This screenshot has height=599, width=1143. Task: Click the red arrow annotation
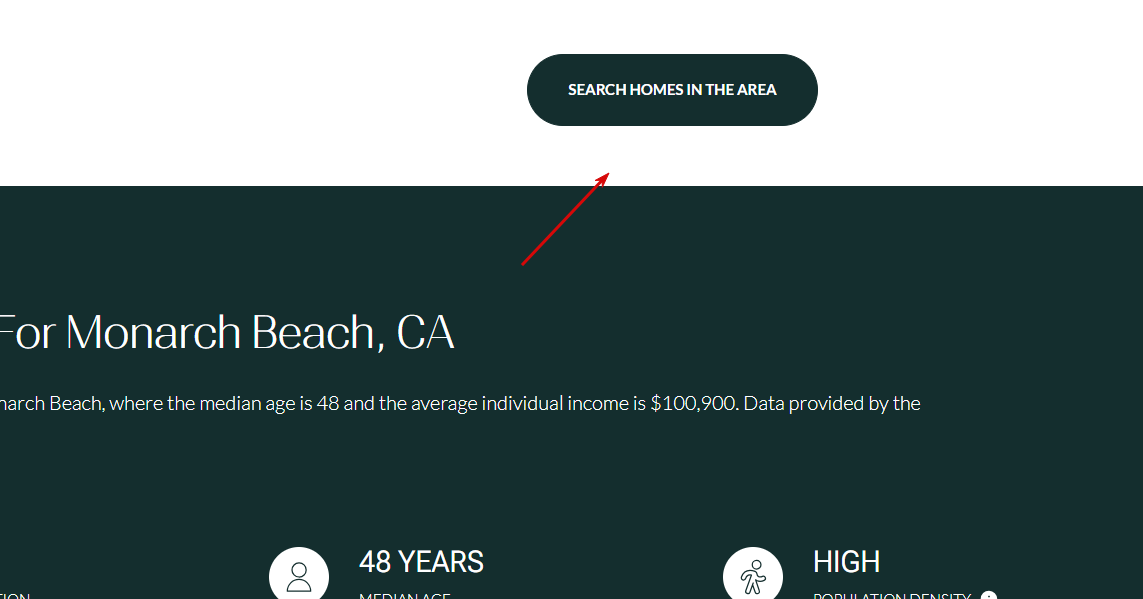(566, 219)
